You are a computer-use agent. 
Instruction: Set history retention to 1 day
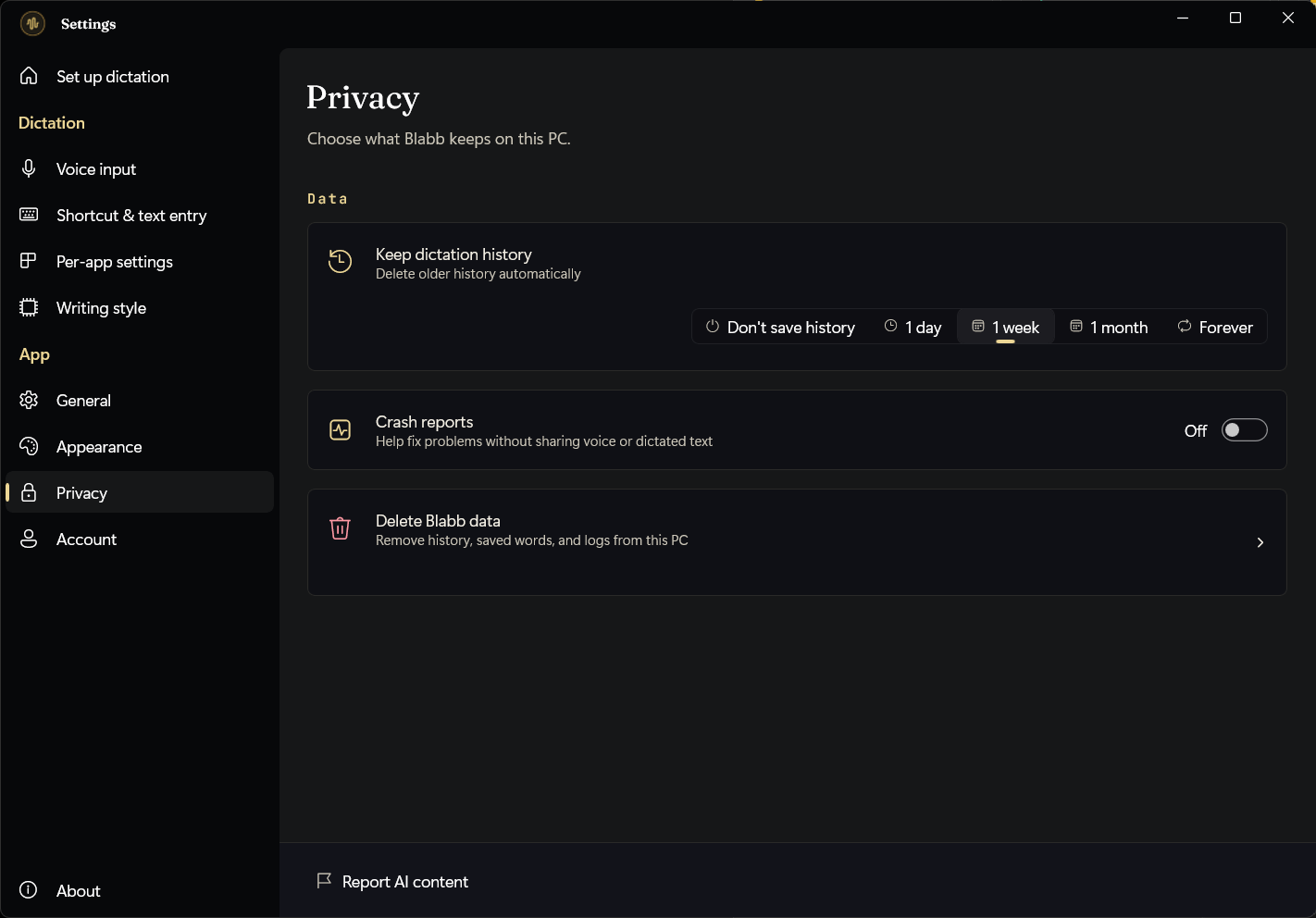[x=913, y=327]
